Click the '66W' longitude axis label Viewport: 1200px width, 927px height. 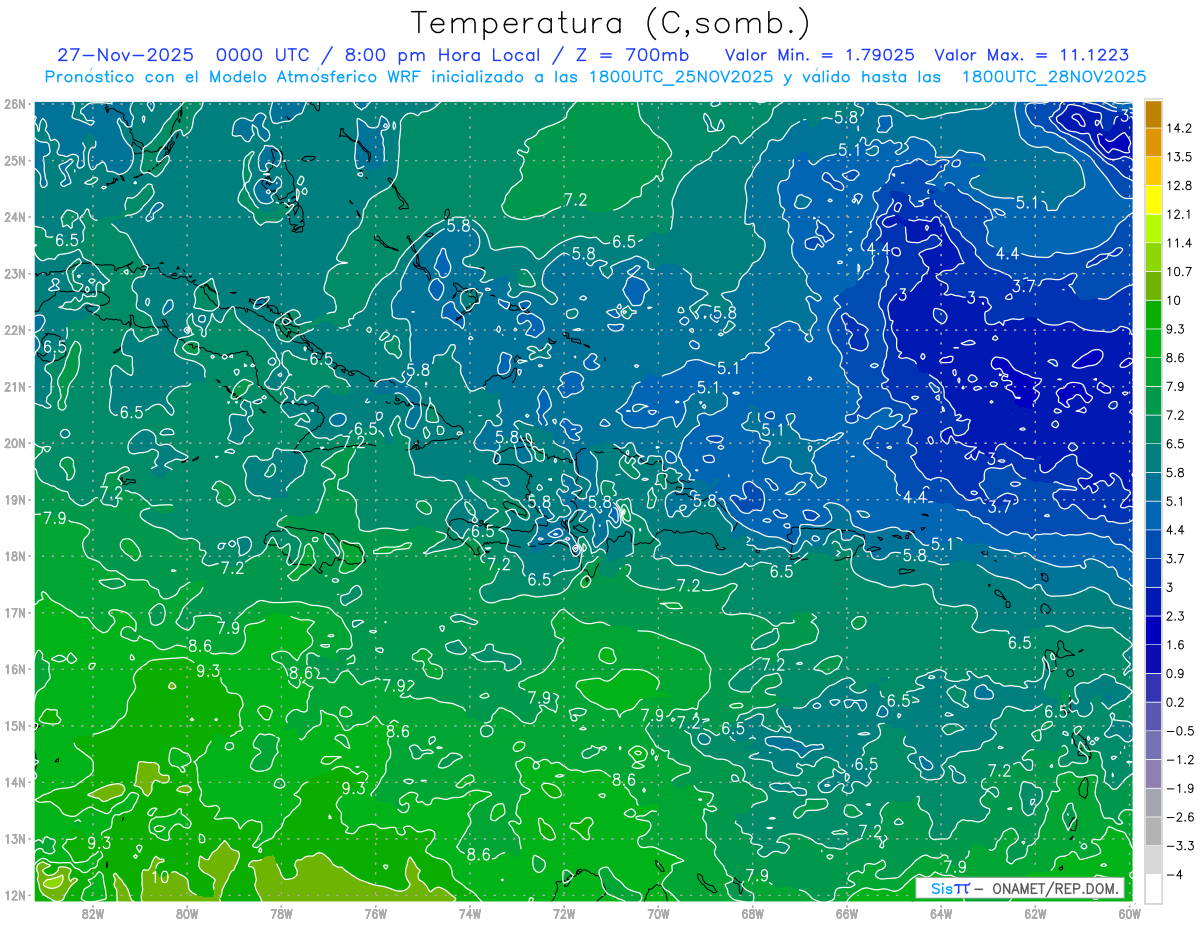point(846,913)
